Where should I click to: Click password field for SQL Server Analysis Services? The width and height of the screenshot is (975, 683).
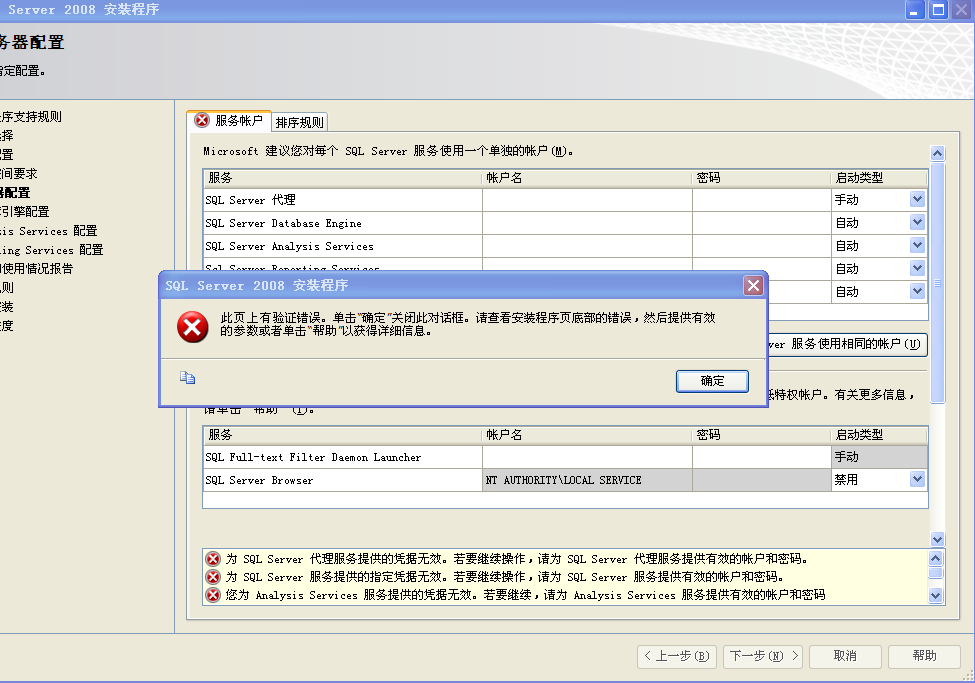(x=762, y=246)
